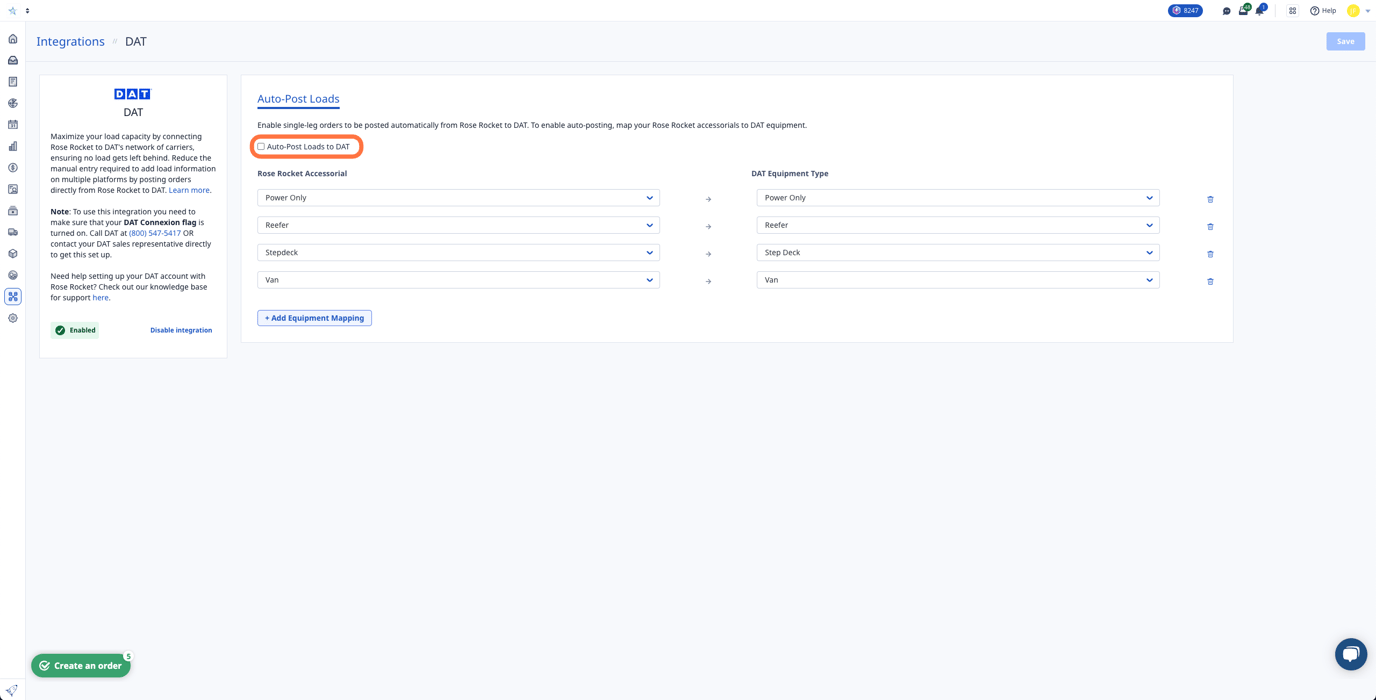
Task: Open the apps grid icon near Help
Action: pos(1292,10)
